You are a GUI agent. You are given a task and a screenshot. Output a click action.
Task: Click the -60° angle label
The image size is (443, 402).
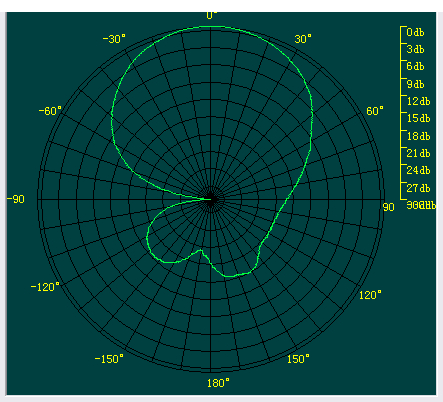click(x=50, y=111)
